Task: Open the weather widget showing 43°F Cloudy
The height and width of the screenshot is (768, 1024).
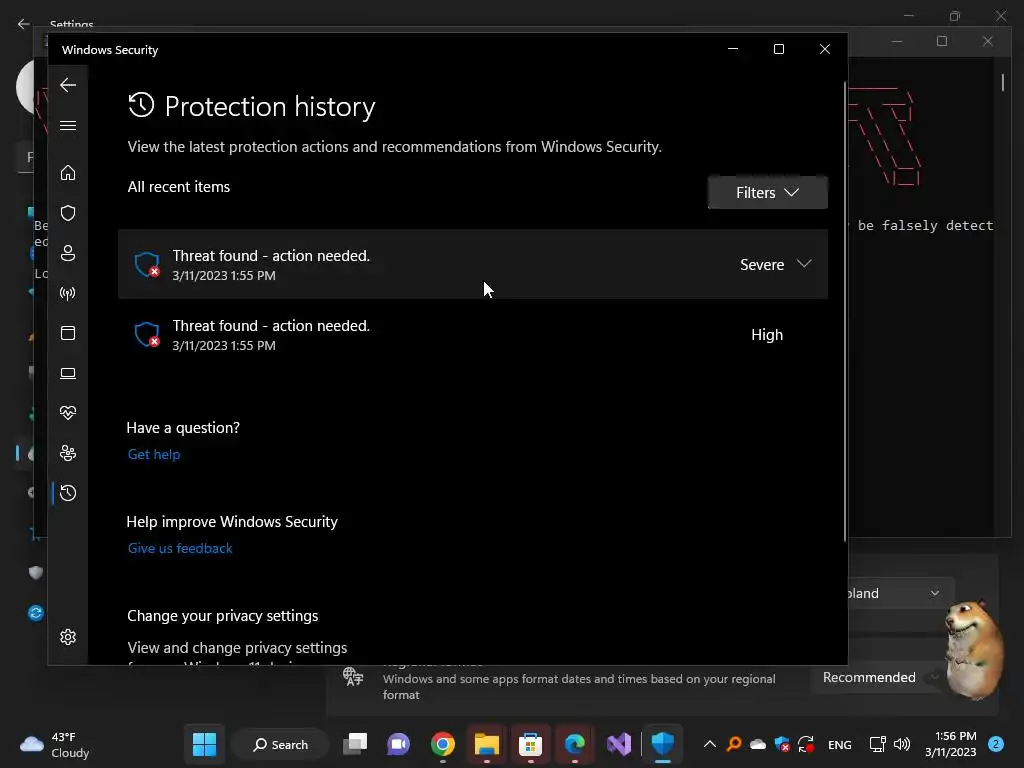Action: [55, 744]
